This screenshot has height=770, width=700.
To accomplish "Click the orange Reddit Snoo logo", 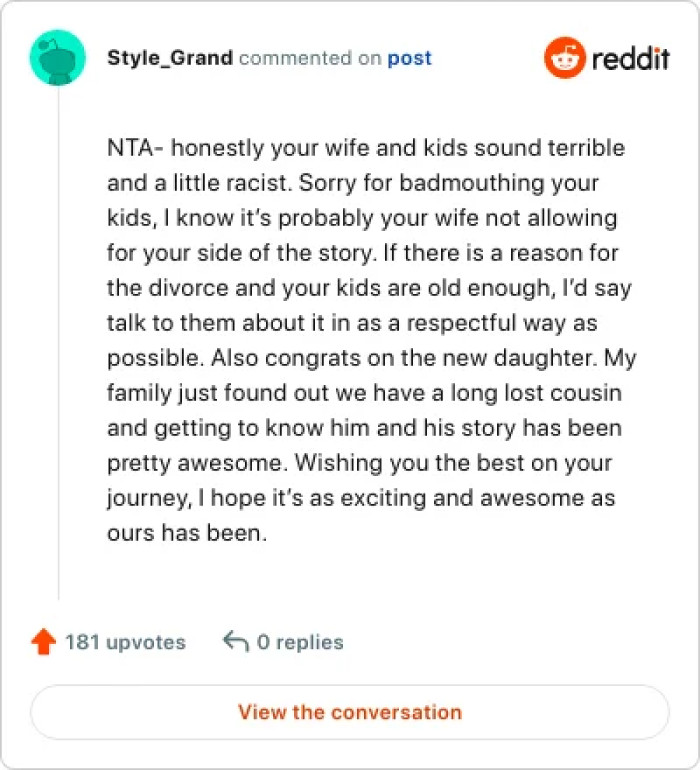I will click(x=564, y=57).
